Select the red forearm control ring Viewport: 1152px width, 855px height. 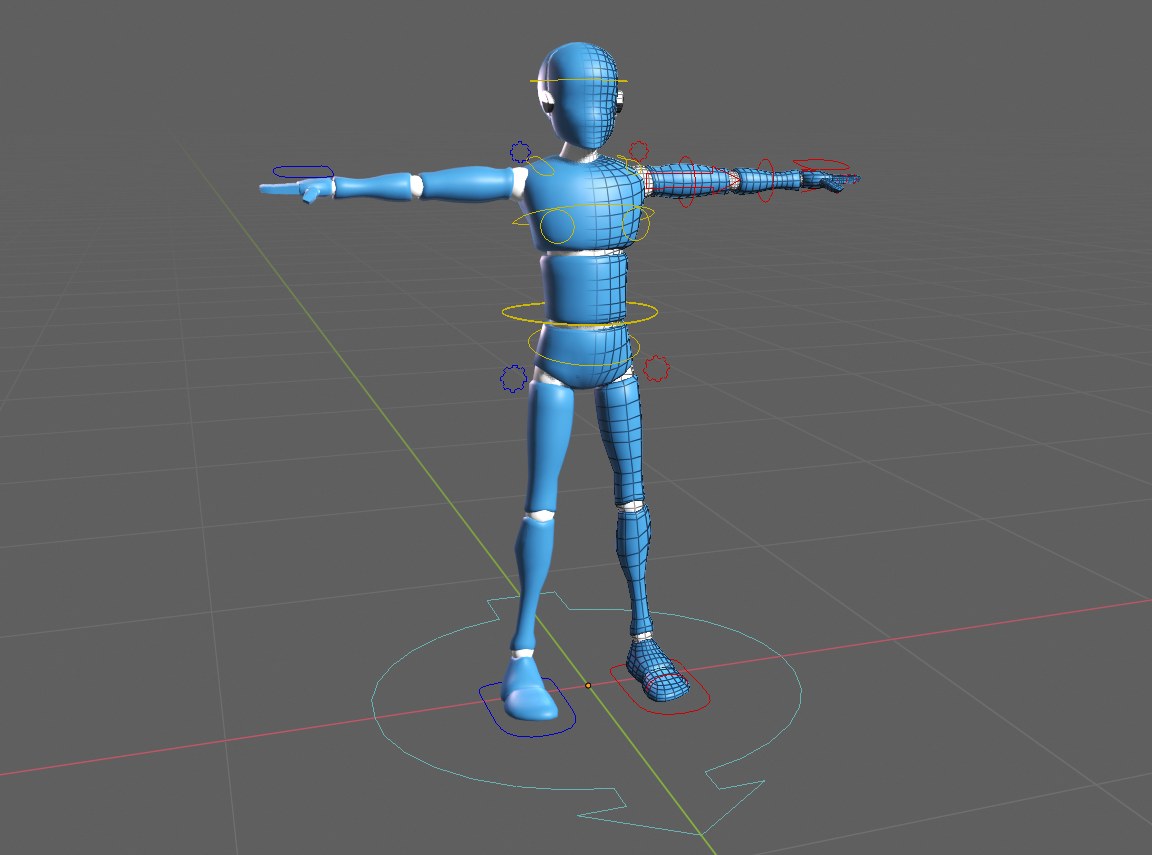pyautogui.click(x=765, y=180)
